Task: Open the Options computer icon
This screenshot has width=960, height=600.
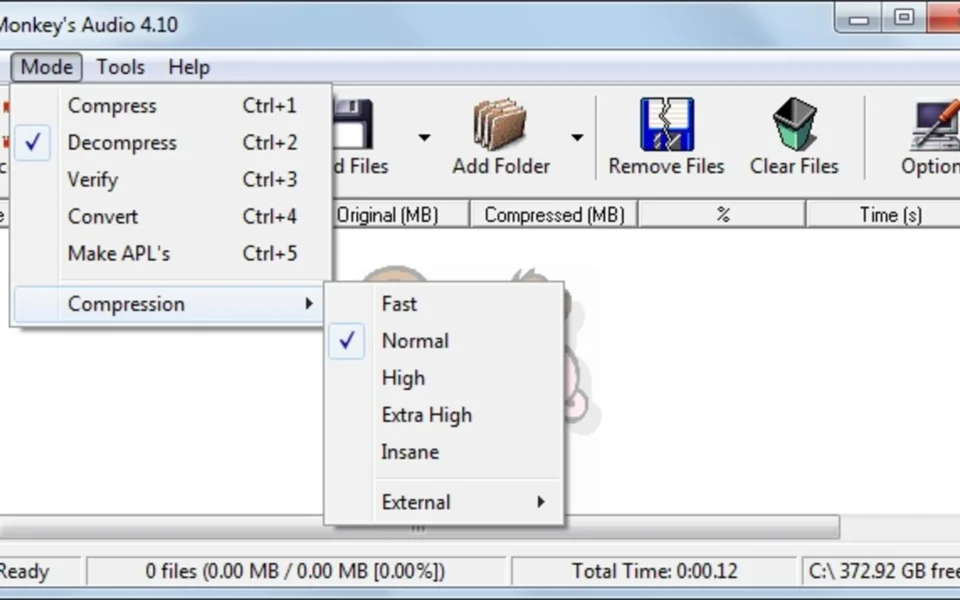Action: (x=936, y=126)
